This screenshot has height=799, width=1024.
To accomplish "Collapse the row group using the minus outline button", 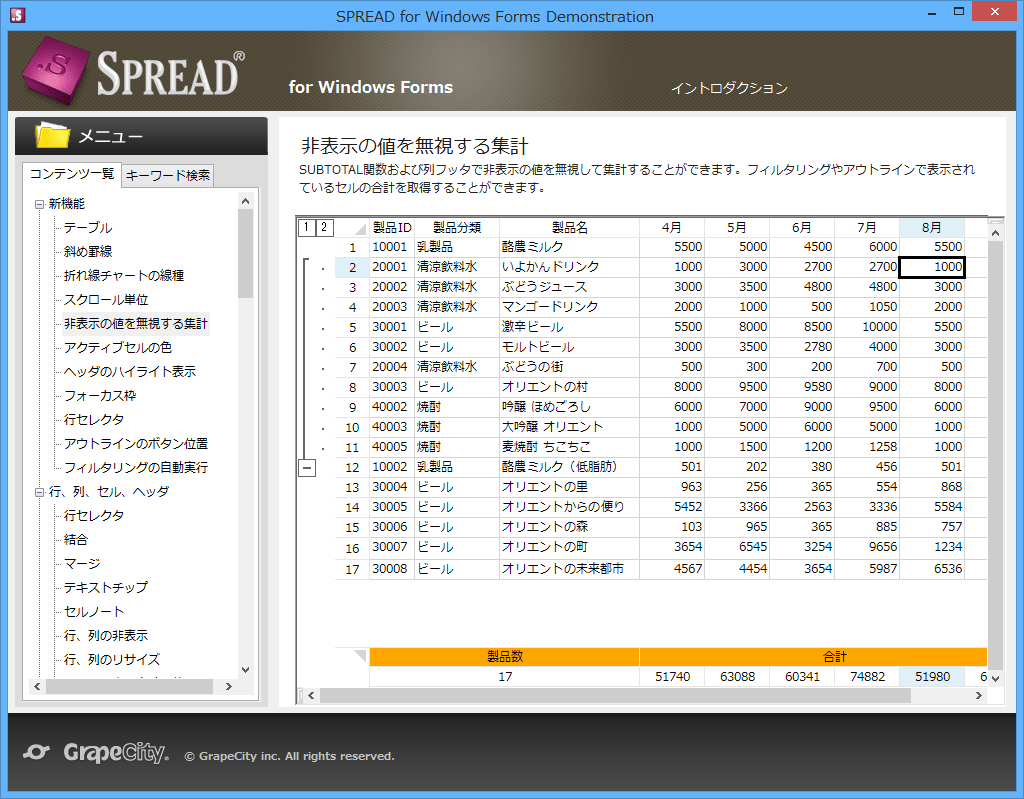I will [307, 466].
